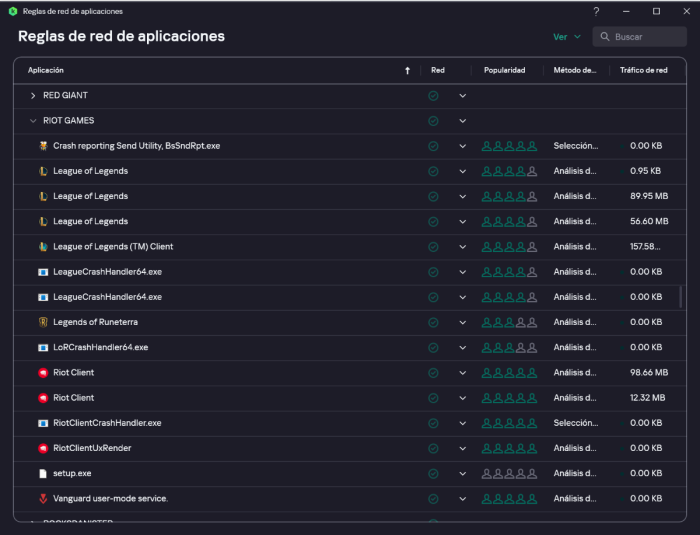Select the RIOT GAMES group label

(x=69, y=121)
